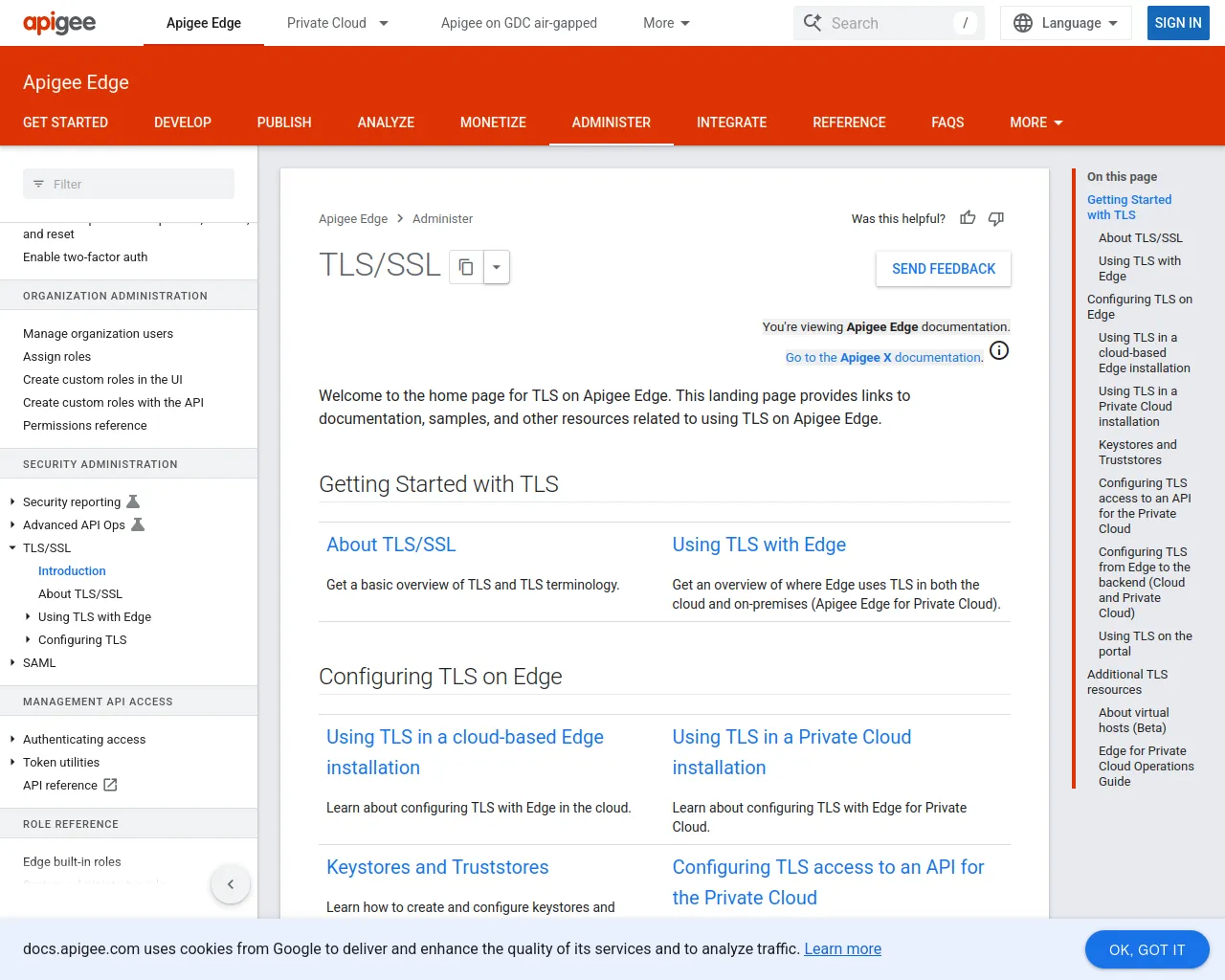Click API reference external link icon

pyautogui.click(x=110, y=785)
